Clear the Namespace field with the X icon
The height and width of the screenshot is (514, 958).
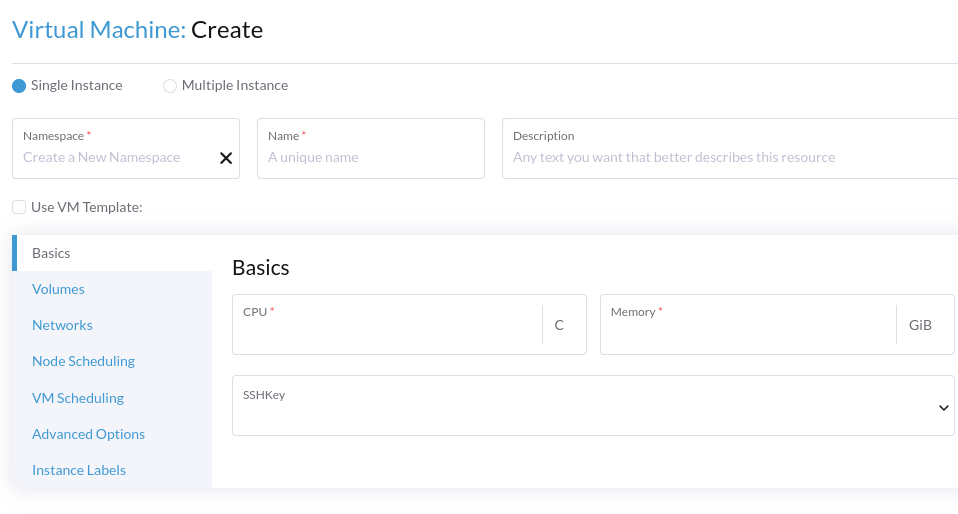[226, 158]
